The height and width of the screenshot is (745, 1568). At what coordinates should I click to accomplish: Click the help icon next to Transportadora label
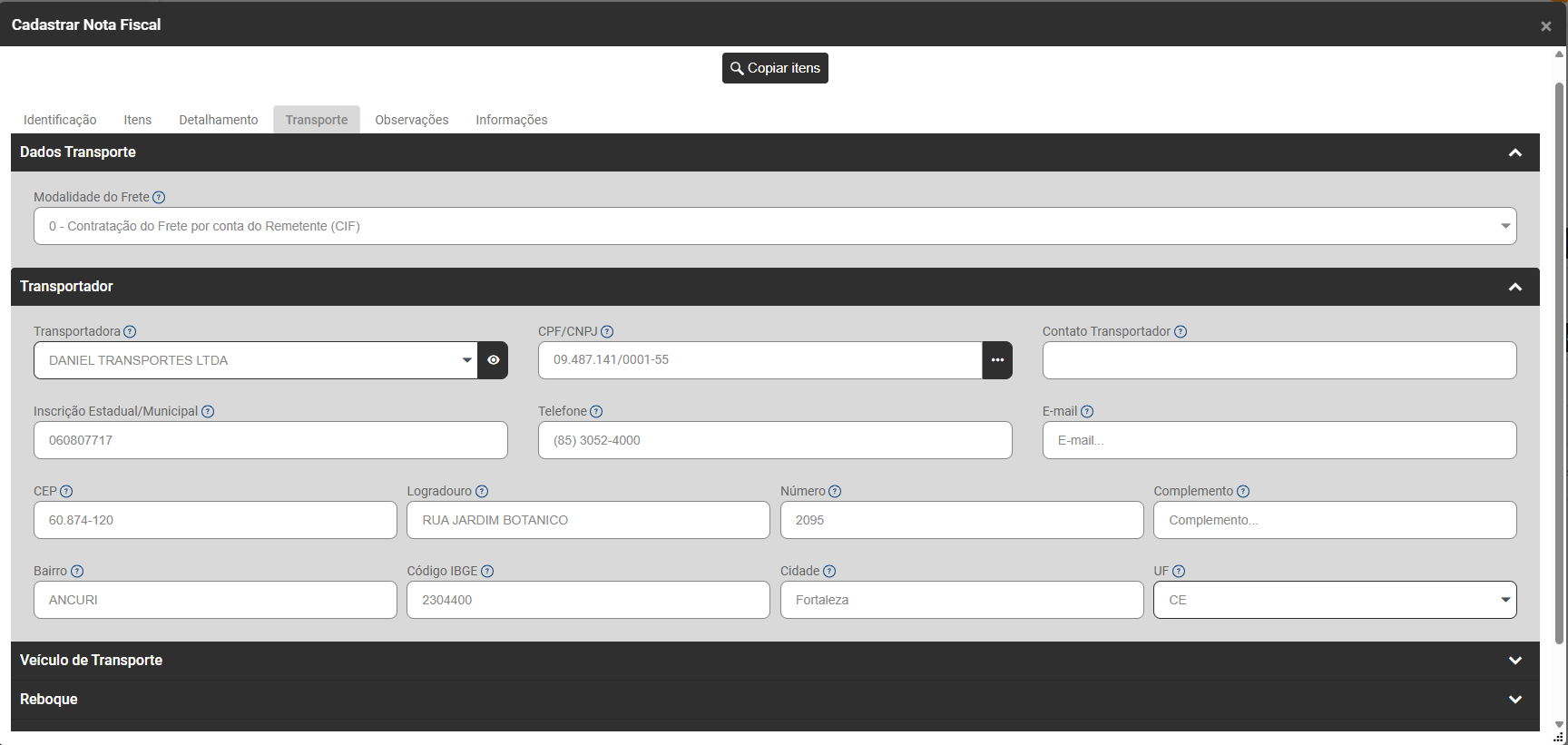pyautogui.click(x=130, y=331)
